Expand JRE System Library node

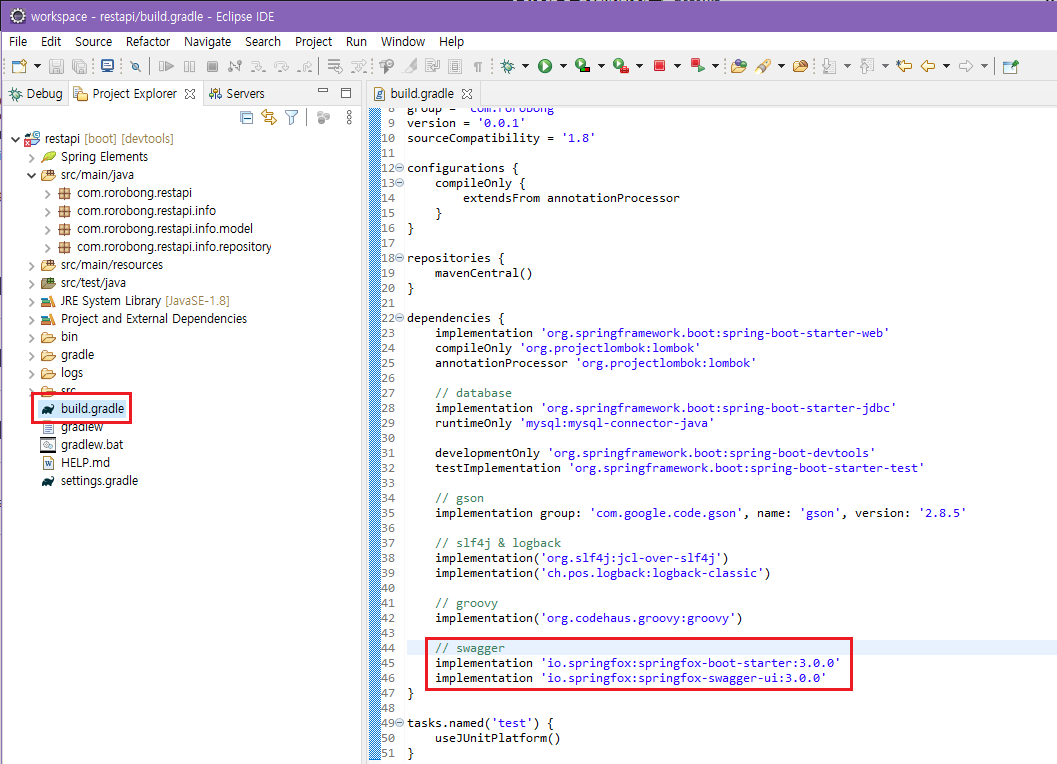point(32,301)
